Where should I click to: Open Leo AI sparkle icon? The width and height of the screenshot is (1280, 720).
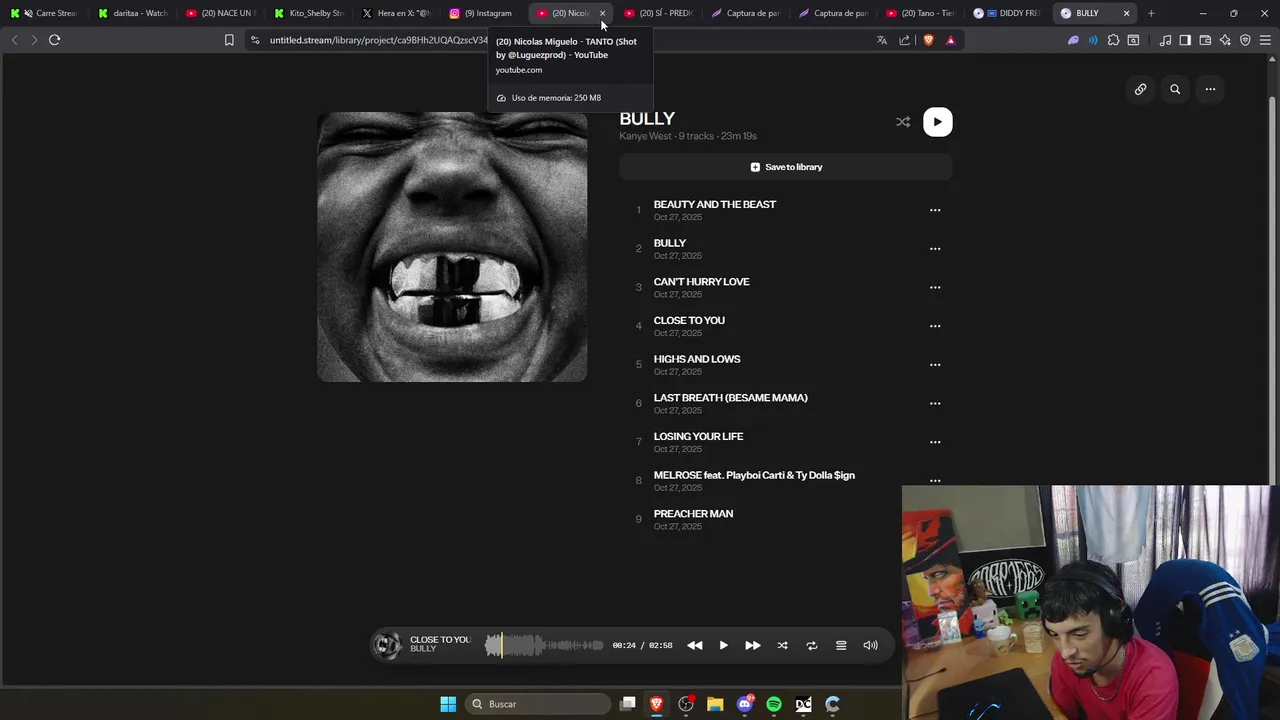1225,40
